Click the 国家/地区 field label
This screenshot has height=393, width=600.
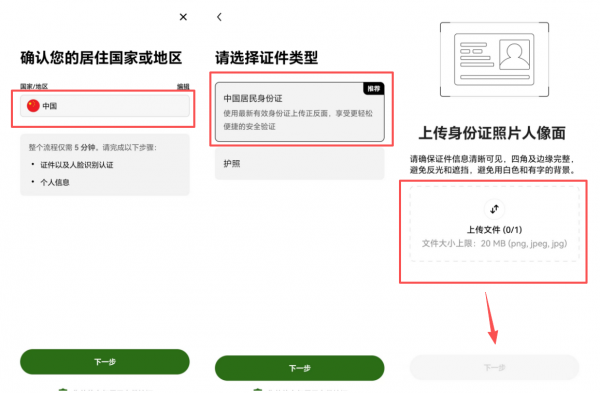(34, 86)
